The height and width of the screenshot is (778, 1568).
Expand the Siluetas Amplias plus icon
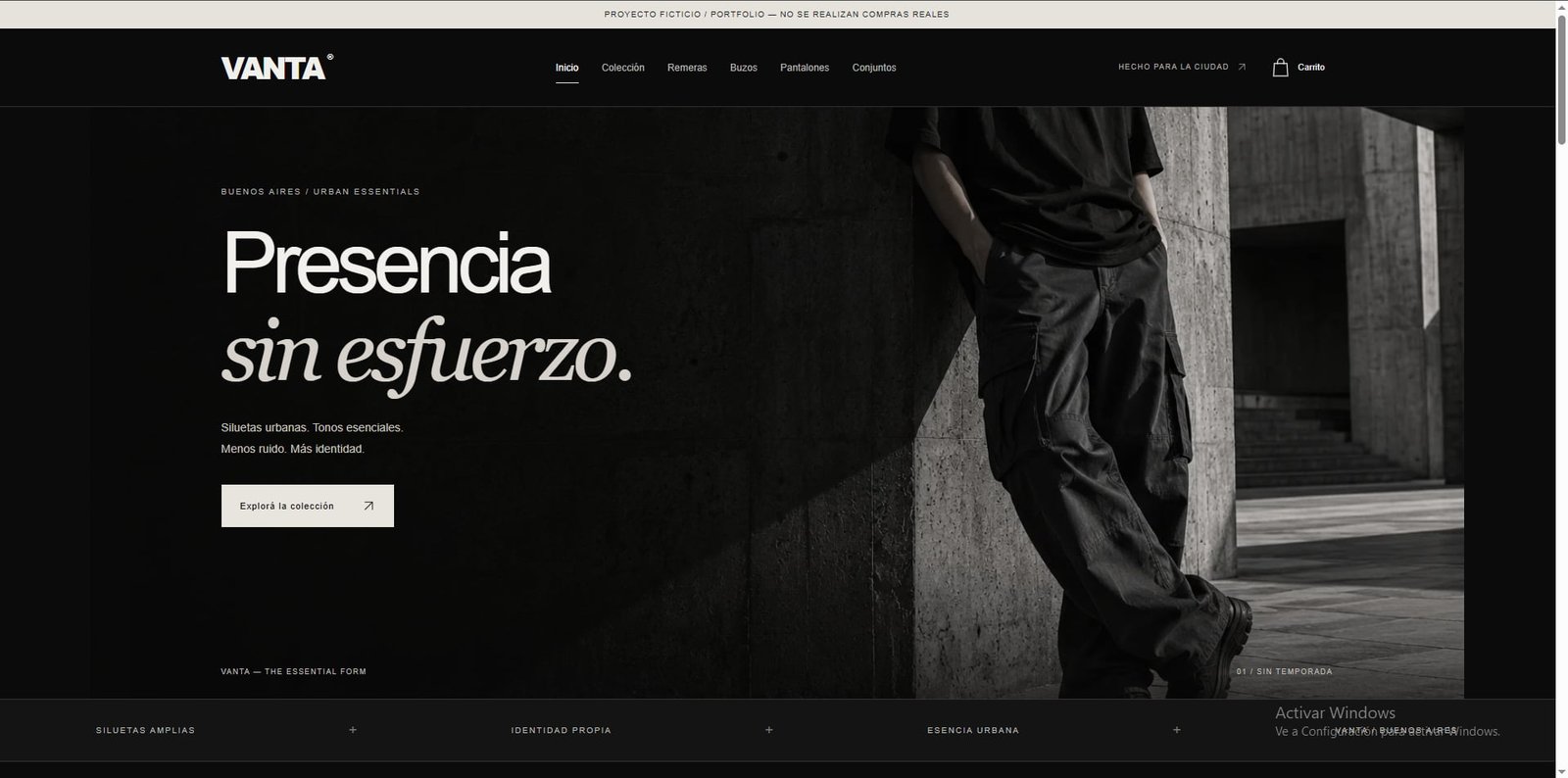pyautogui.click(x=353, y=730)
